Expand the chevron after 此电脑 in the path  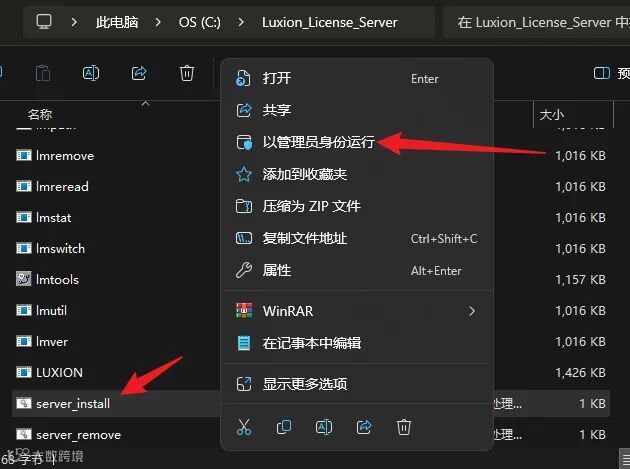(x=158, y=22)
